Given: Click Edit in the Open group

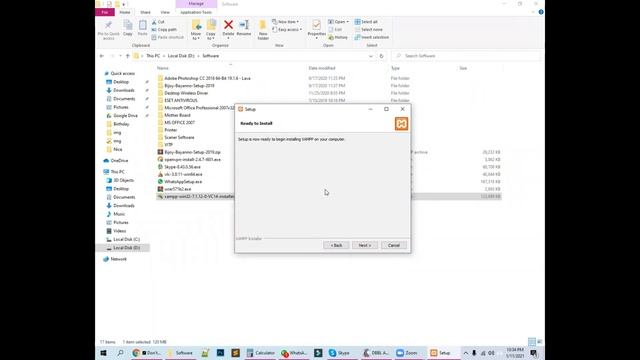Looking at the screenshot, I should tap(336, 29).
